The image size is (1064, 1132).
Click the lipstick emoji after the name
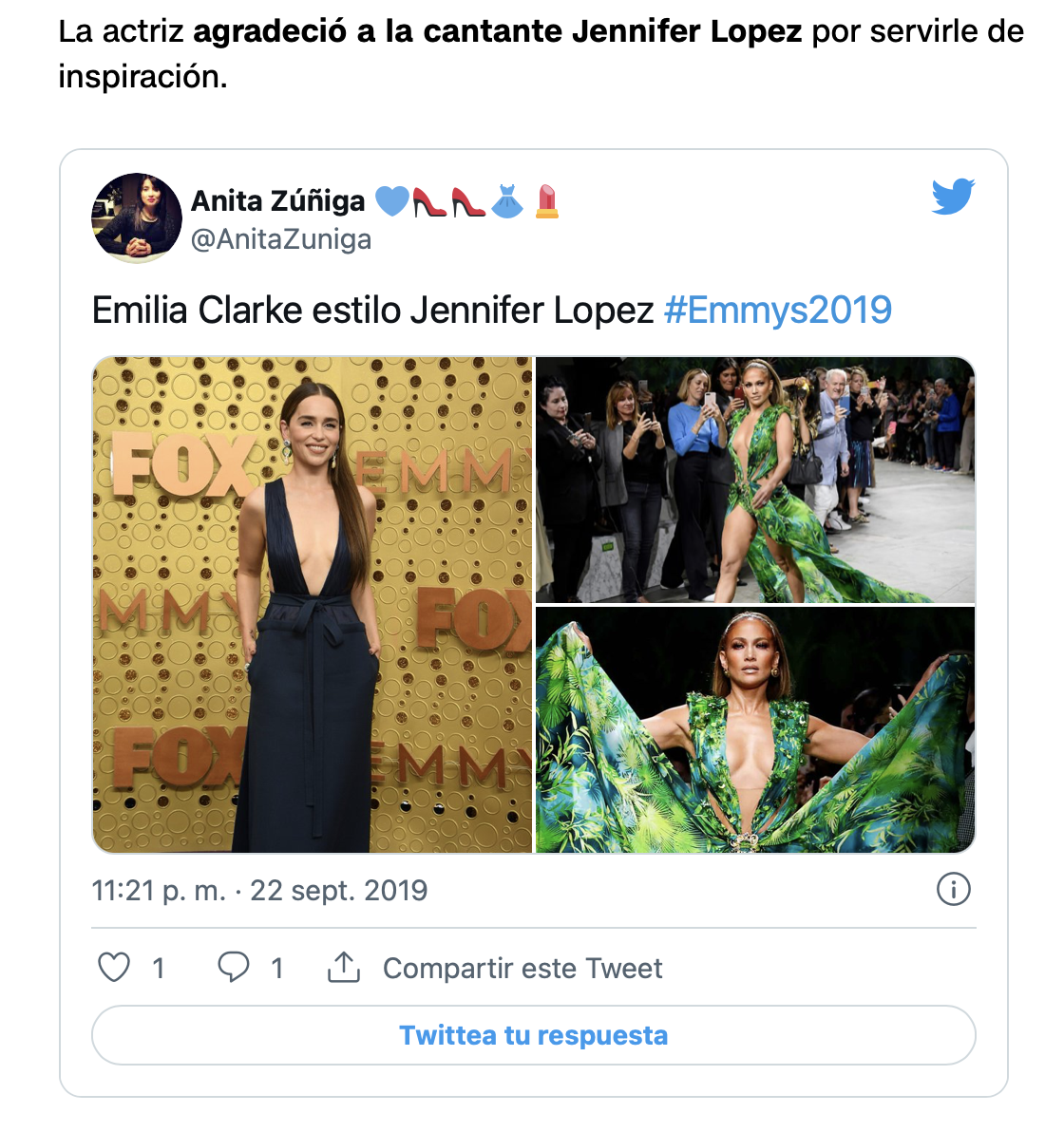tap(546, 201)
